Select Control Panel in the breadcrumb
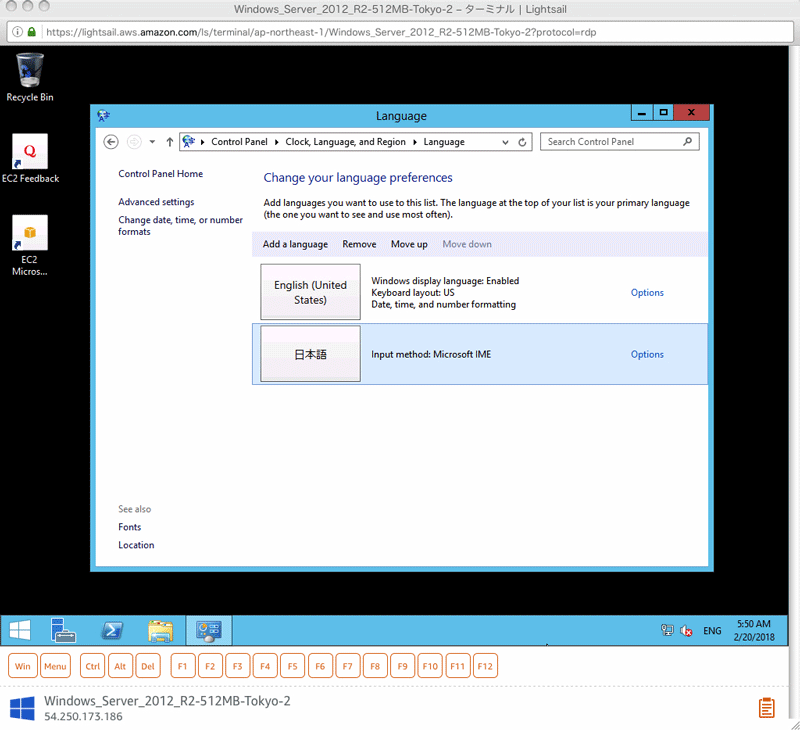Screen dimensions: 800x730 239,142
